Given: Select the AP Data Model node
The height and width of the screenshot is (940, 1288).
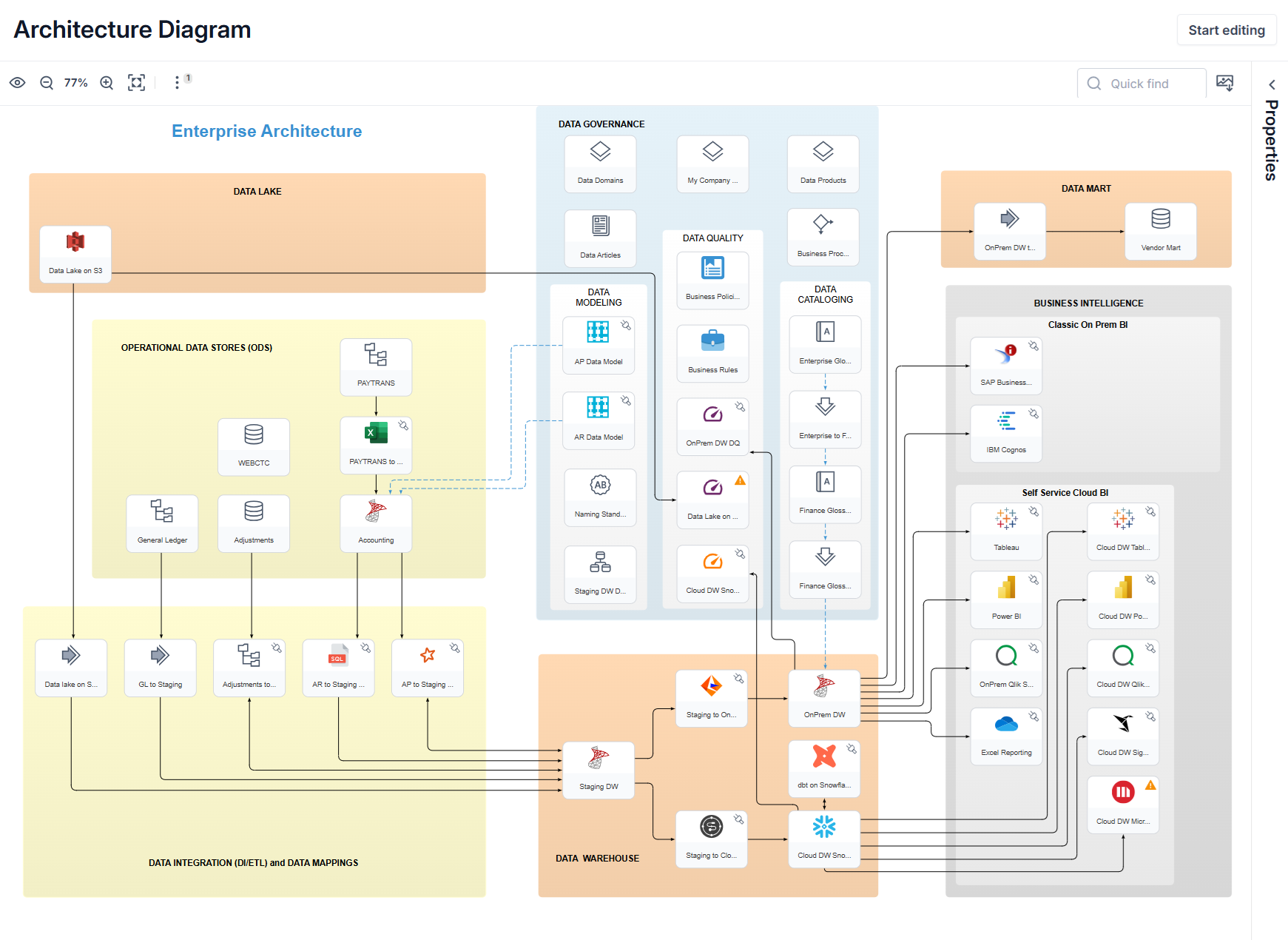Looking at the screenshot, I should (599, 345).
